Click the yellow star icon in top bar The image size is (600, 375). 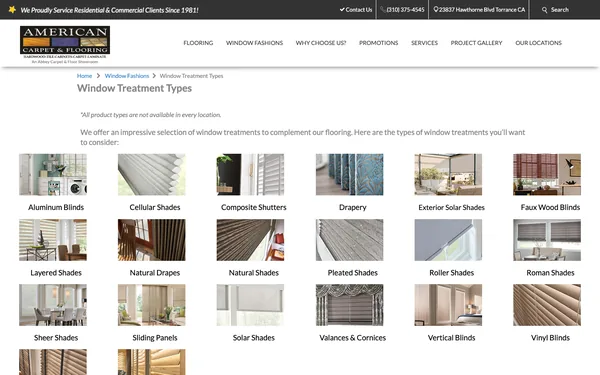12,10
